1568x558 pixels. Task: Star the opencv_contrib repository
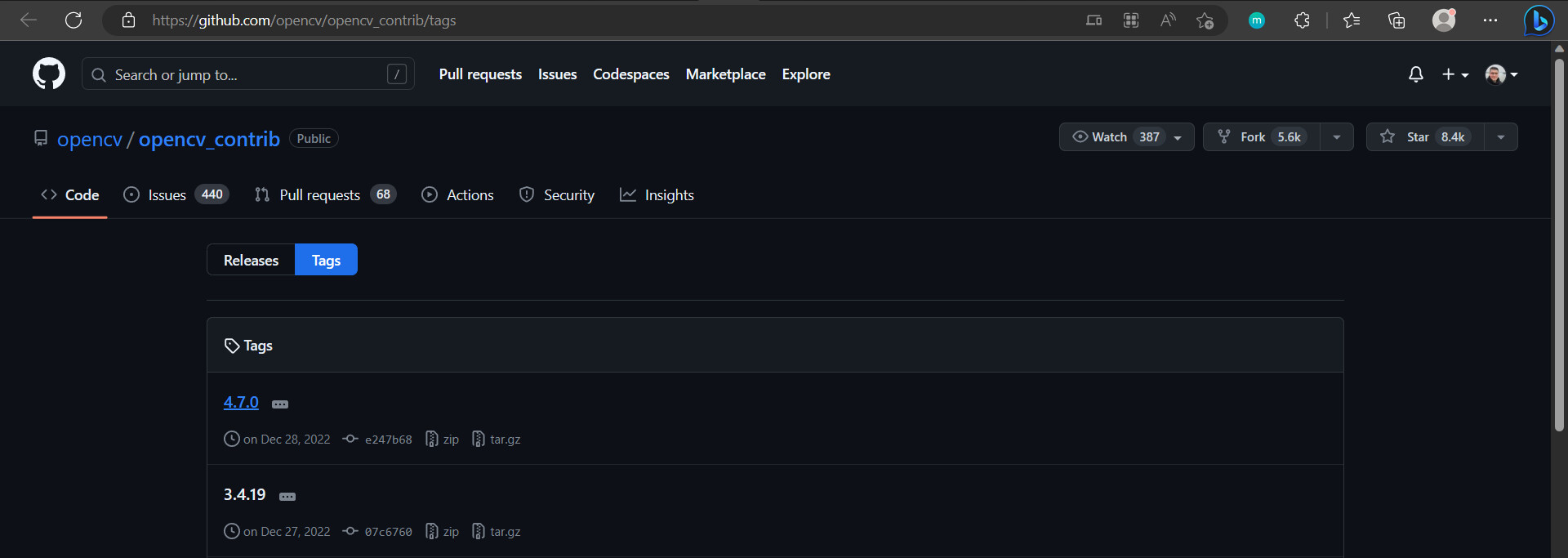1425,137
